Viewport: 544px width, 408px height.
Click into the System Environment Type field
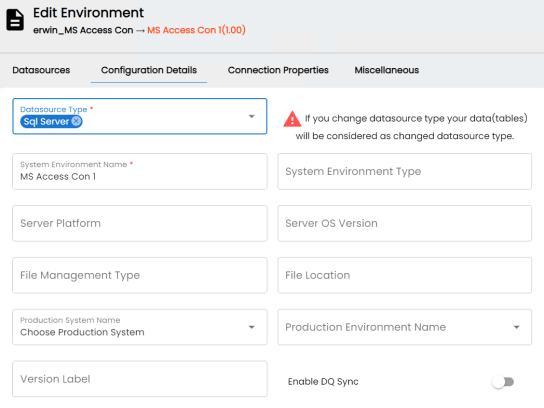(x=405, y=171)
